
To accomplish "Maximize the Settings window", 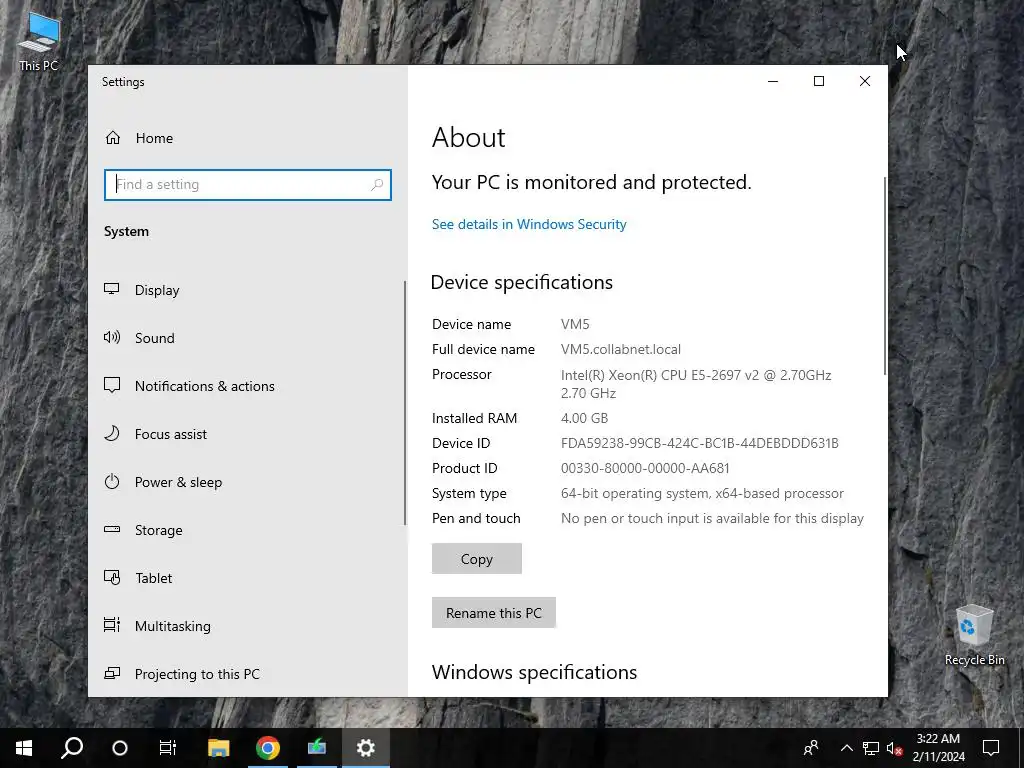I will (819, 81).
